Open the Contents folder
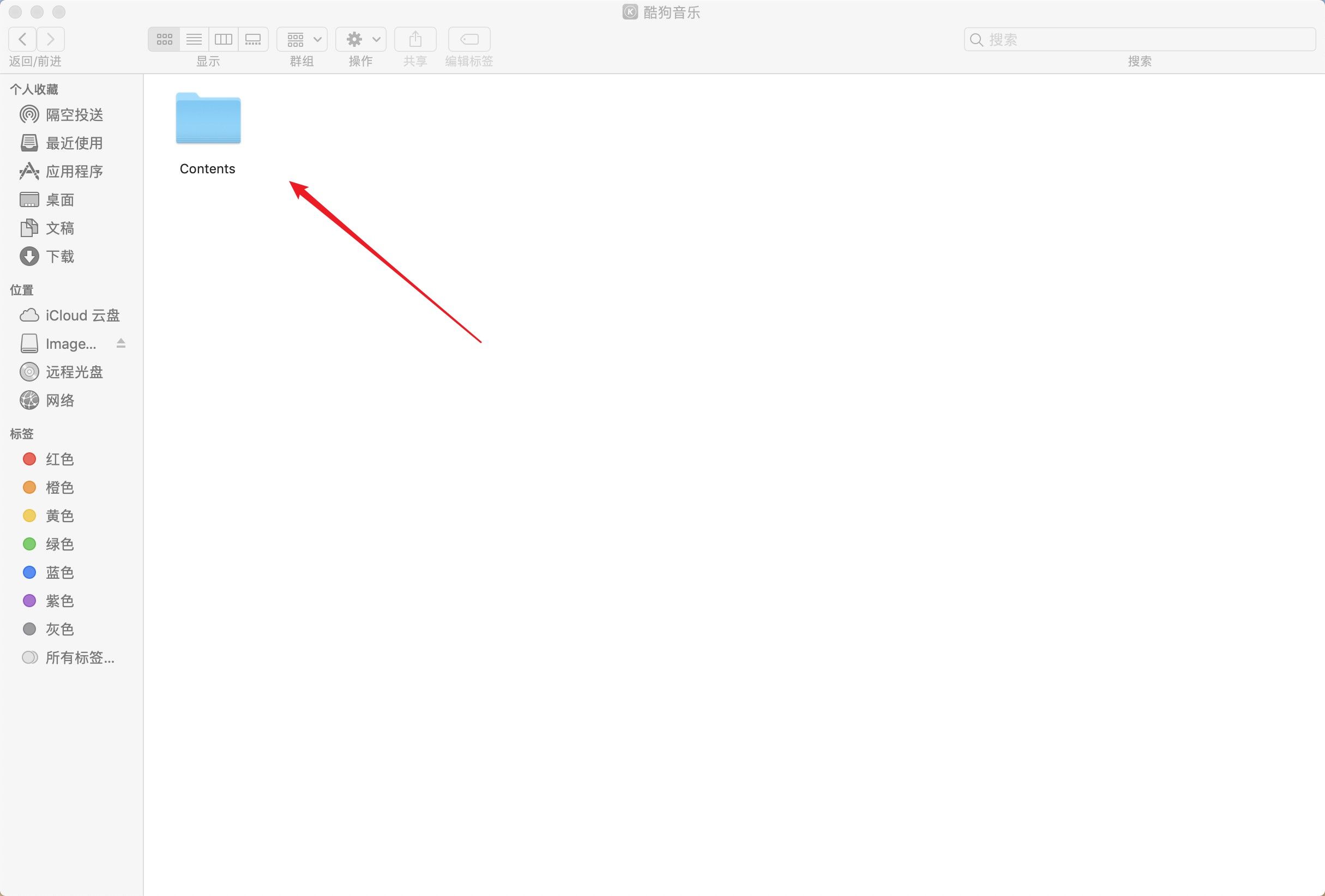The height and width of the screenshot is (896, 1325). tap(208, 119)
